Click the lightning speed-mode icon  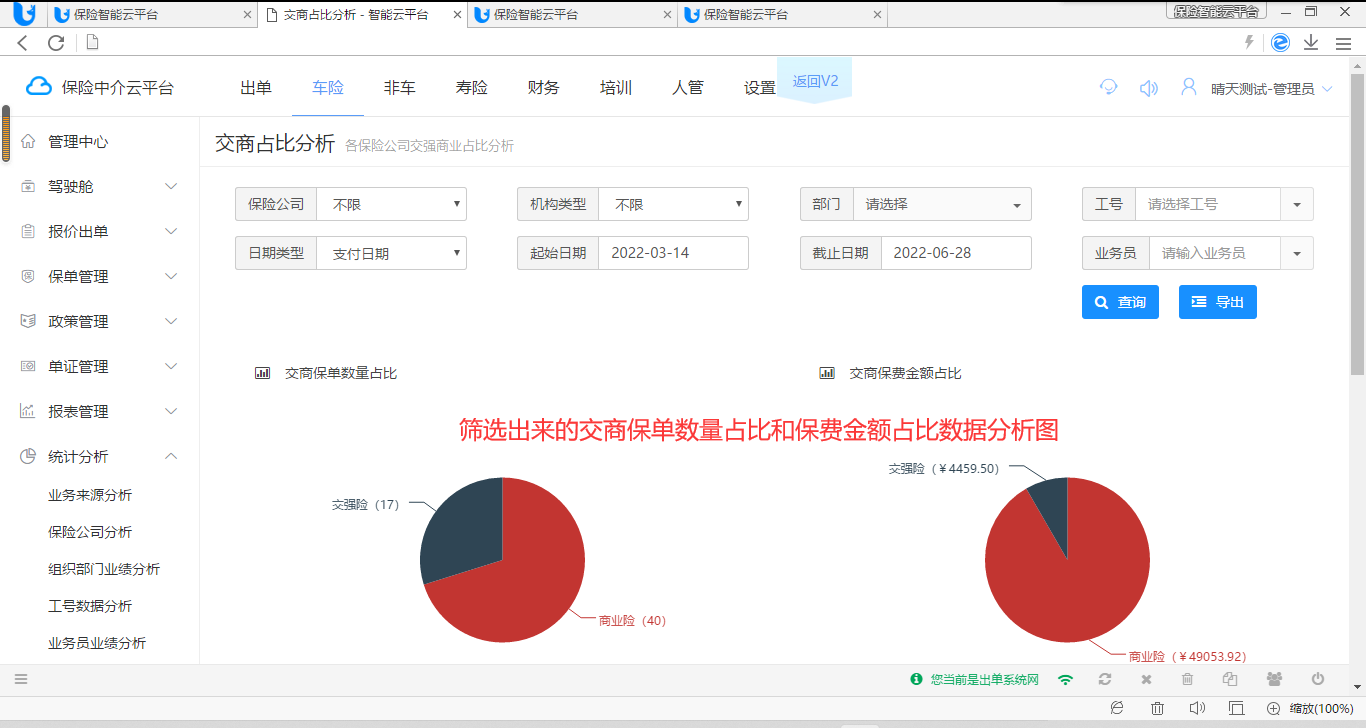tap(1249, 42)
